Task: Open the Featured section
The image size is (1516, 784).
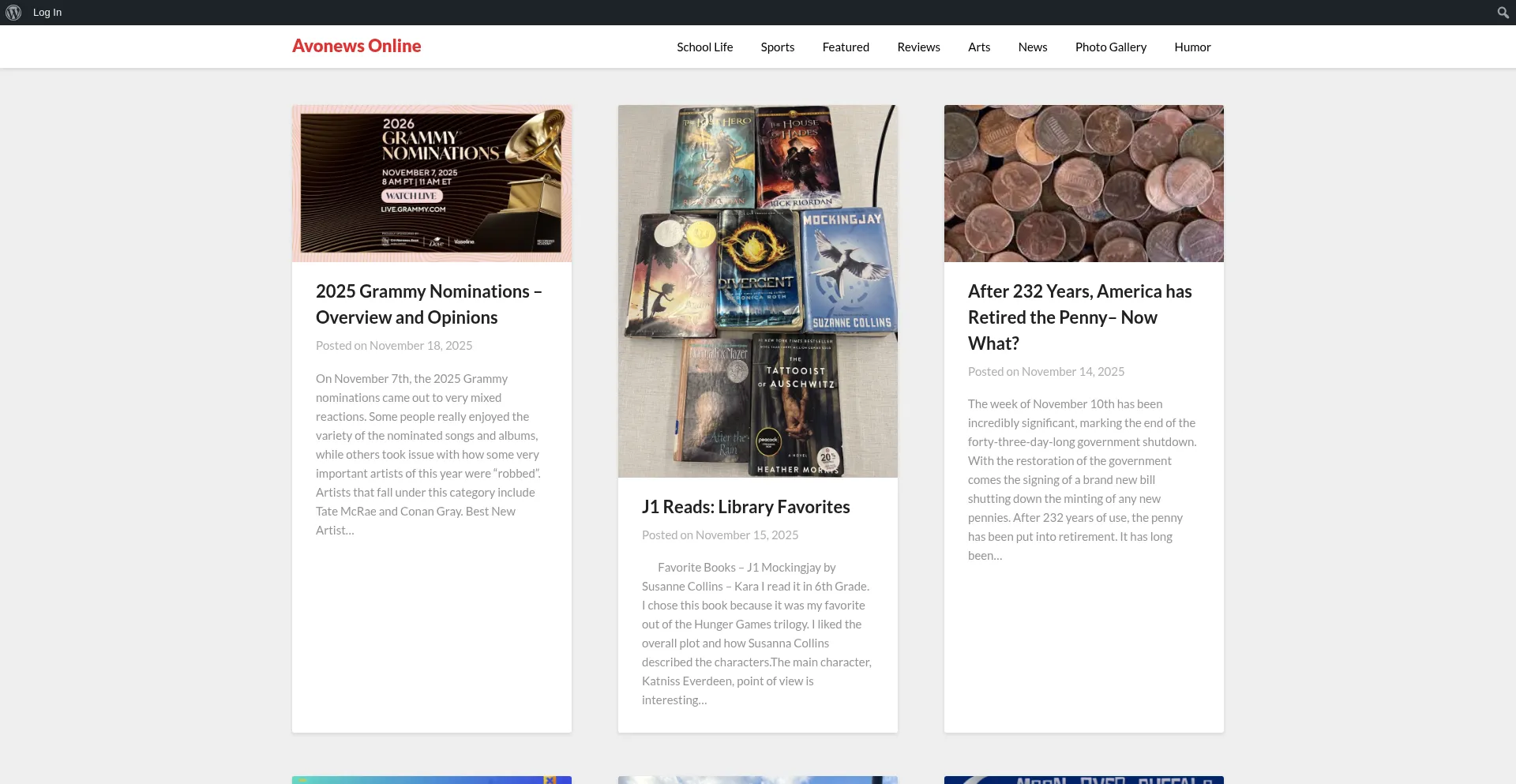Action: point(846,47)
